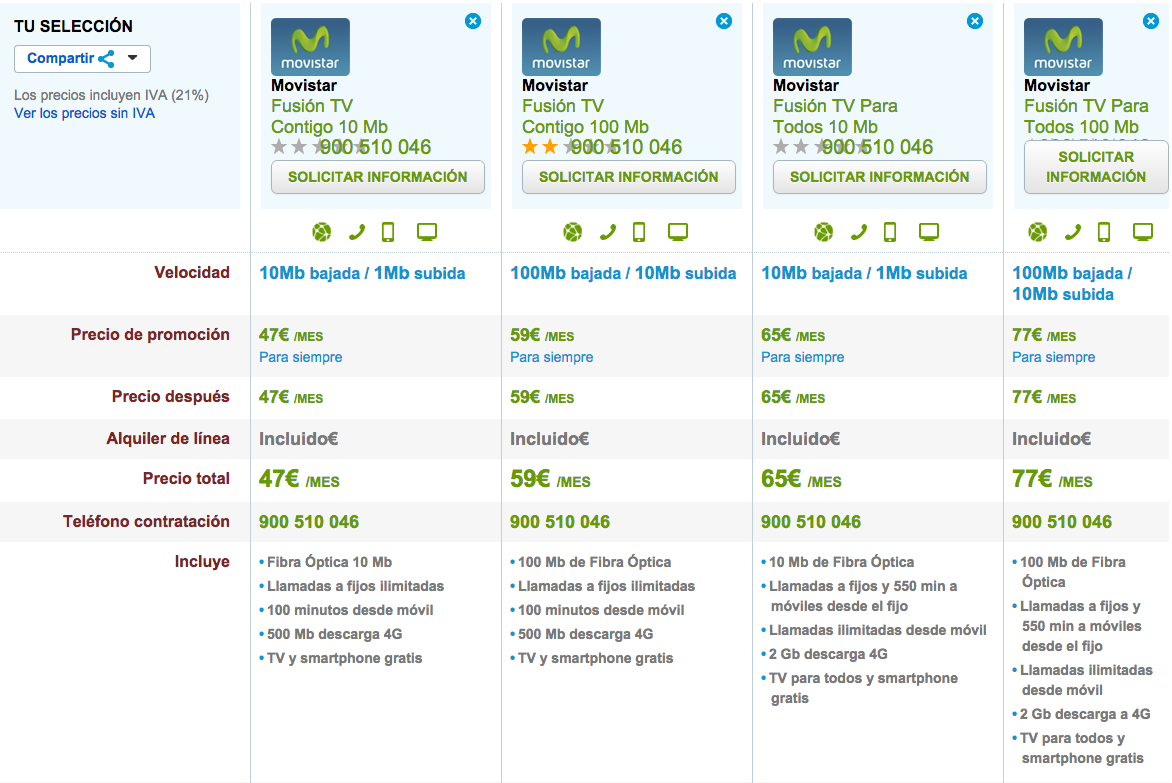Click '100Mb bajada / 10Mb subida' in second column

(623, 273)
